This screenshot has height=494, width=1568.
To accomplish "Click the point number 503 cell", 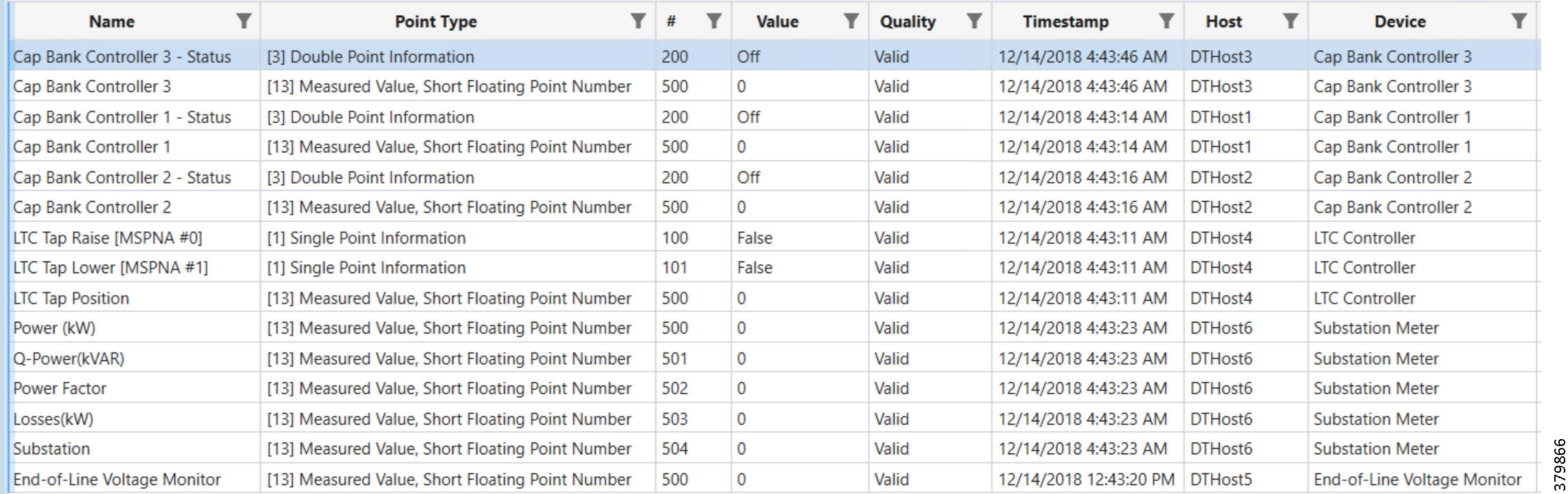I will (674, 419).
